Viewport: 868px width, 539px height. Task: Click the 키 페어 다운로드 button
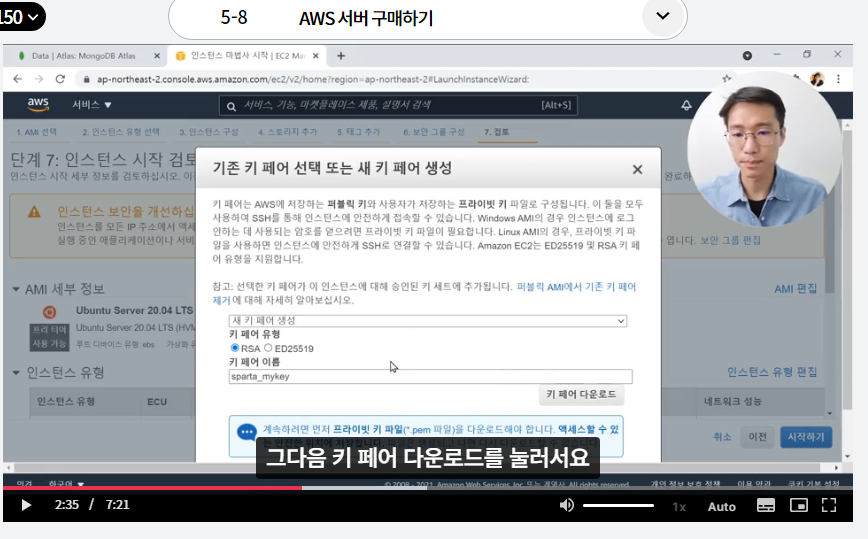coord(581,395)
